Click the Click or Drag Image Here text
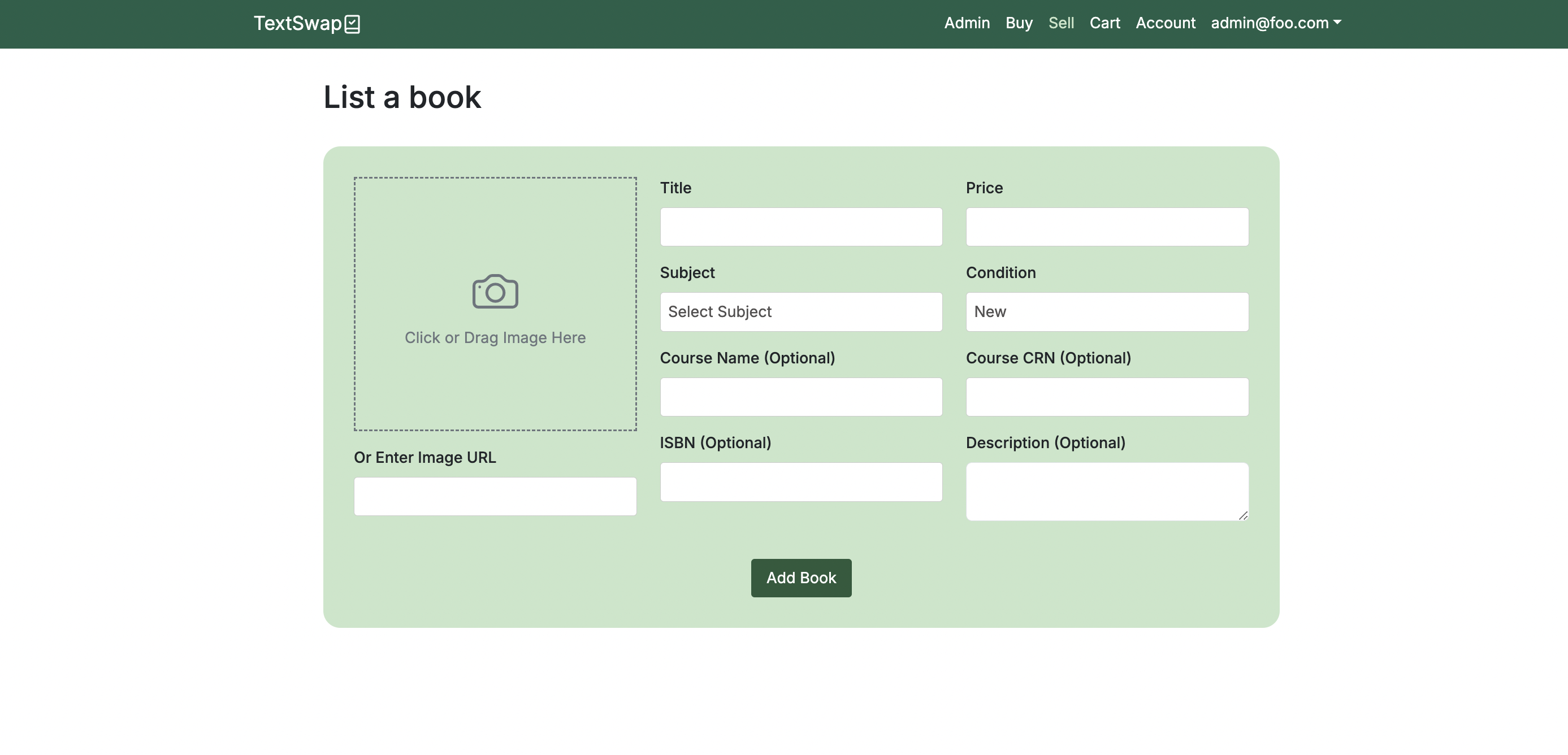The image size is (1568, 755). tap(495, 337)
